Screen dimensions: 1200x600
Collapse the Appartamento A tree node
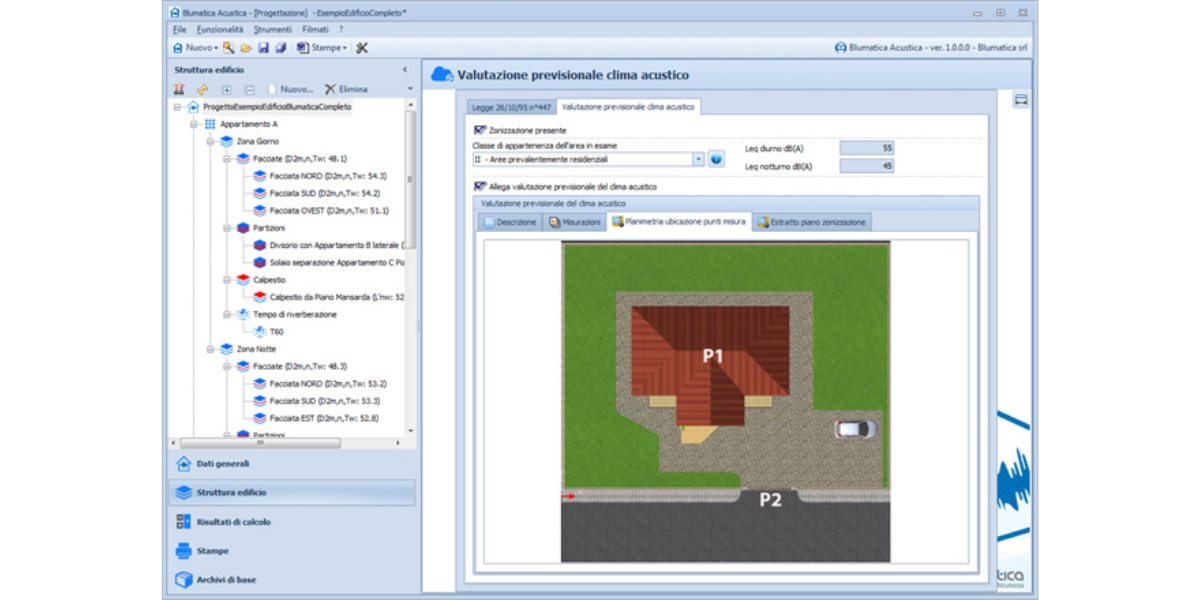tap(194, 124)
